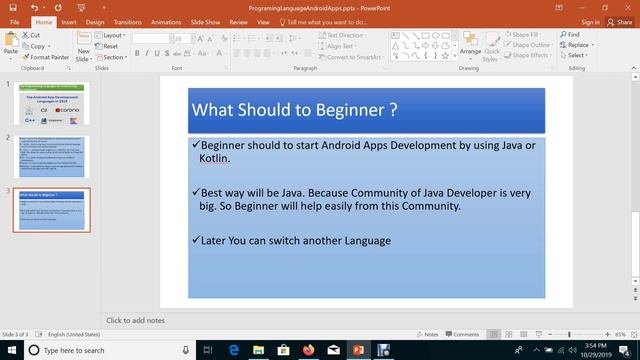Click the Tell me search box

[x=323, y=22]
